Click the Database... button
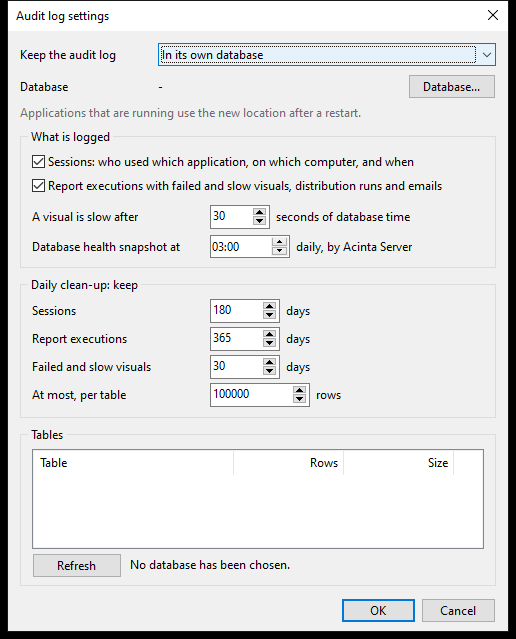Screen dimensions: 516x639 click(x=452, y=86)
